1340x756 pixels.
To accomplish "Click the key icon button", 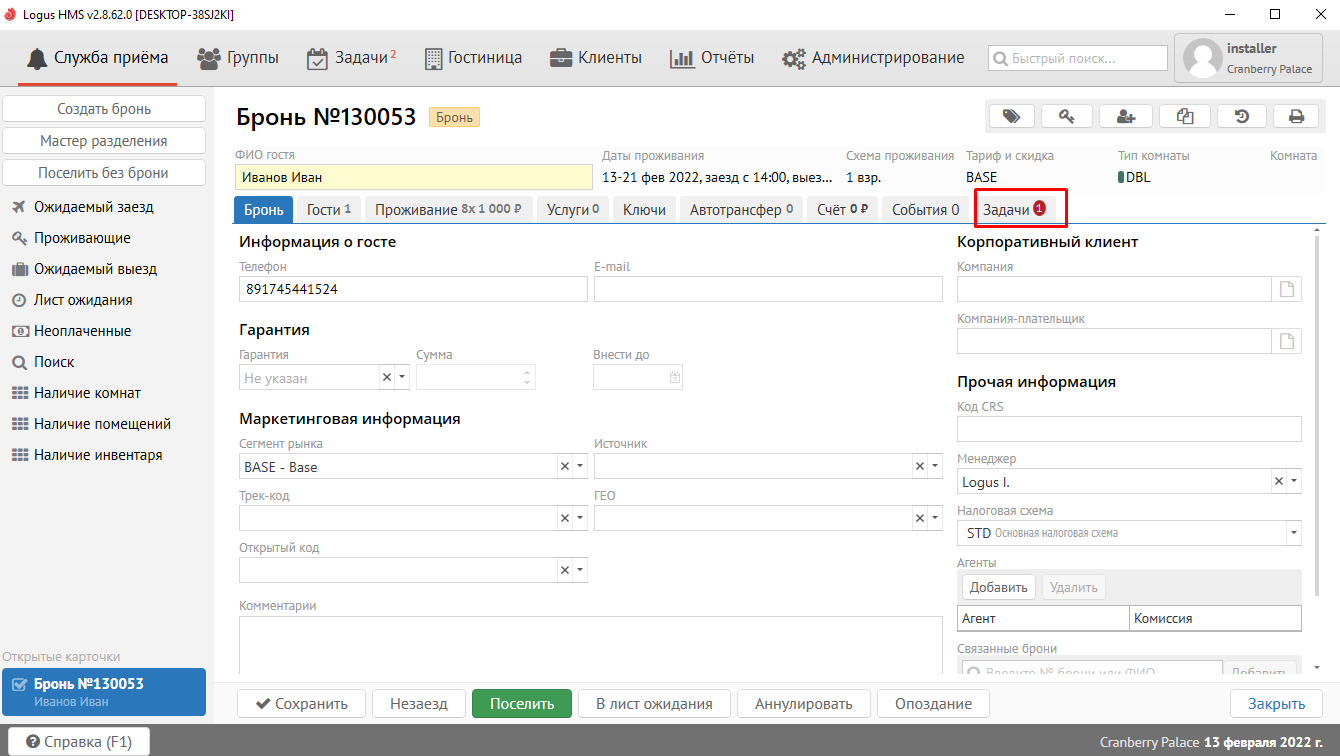I will point(1067,116).
